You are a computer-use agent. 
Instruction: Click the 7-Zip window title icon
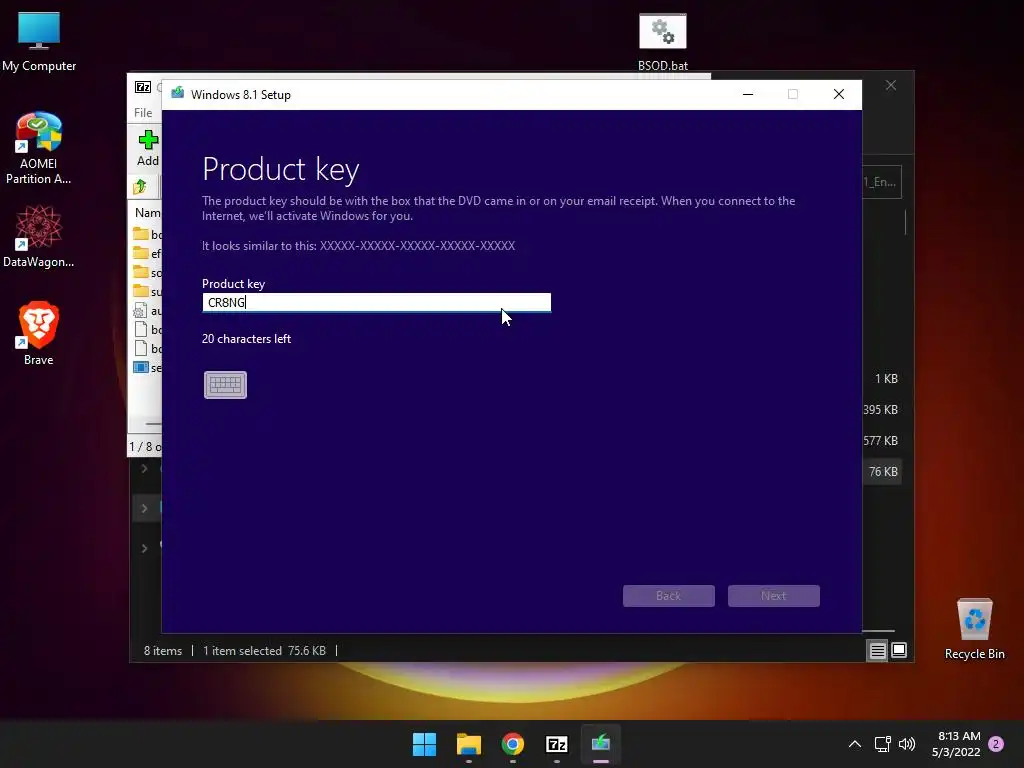point(143,87)
